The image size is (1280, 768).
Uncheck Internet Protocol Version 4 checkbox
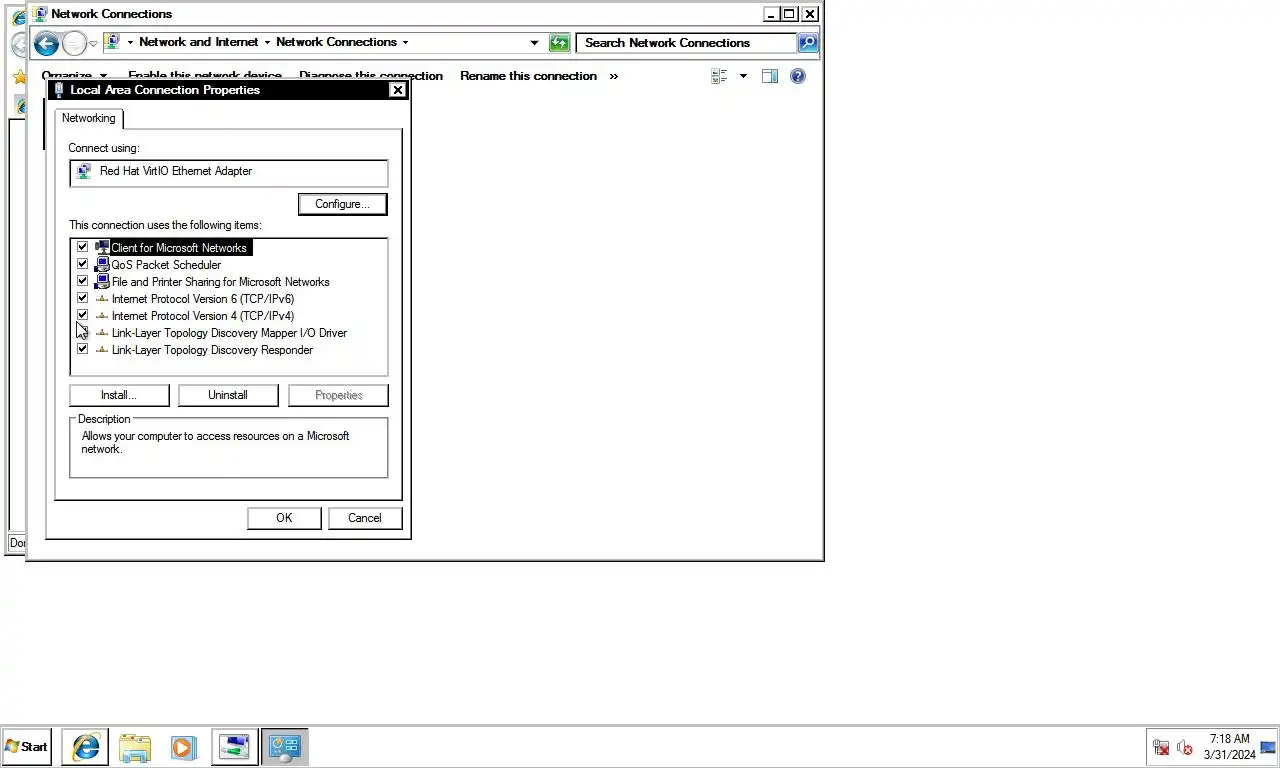83,315
